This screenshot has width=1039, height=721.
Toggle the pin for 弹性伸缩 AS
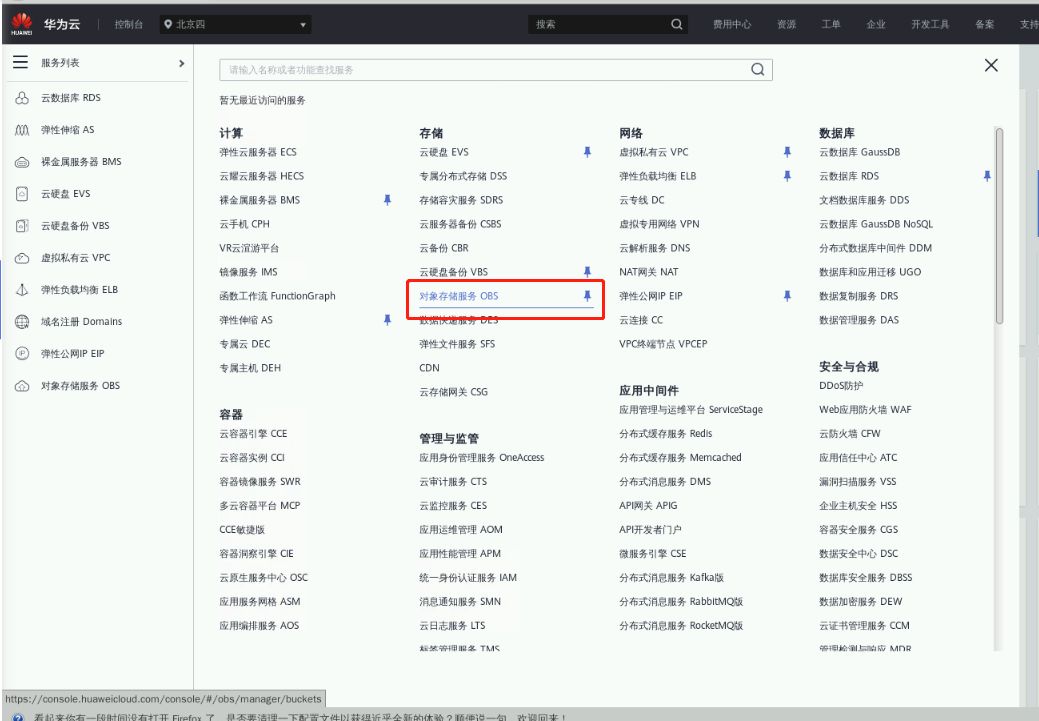(388, 319)
